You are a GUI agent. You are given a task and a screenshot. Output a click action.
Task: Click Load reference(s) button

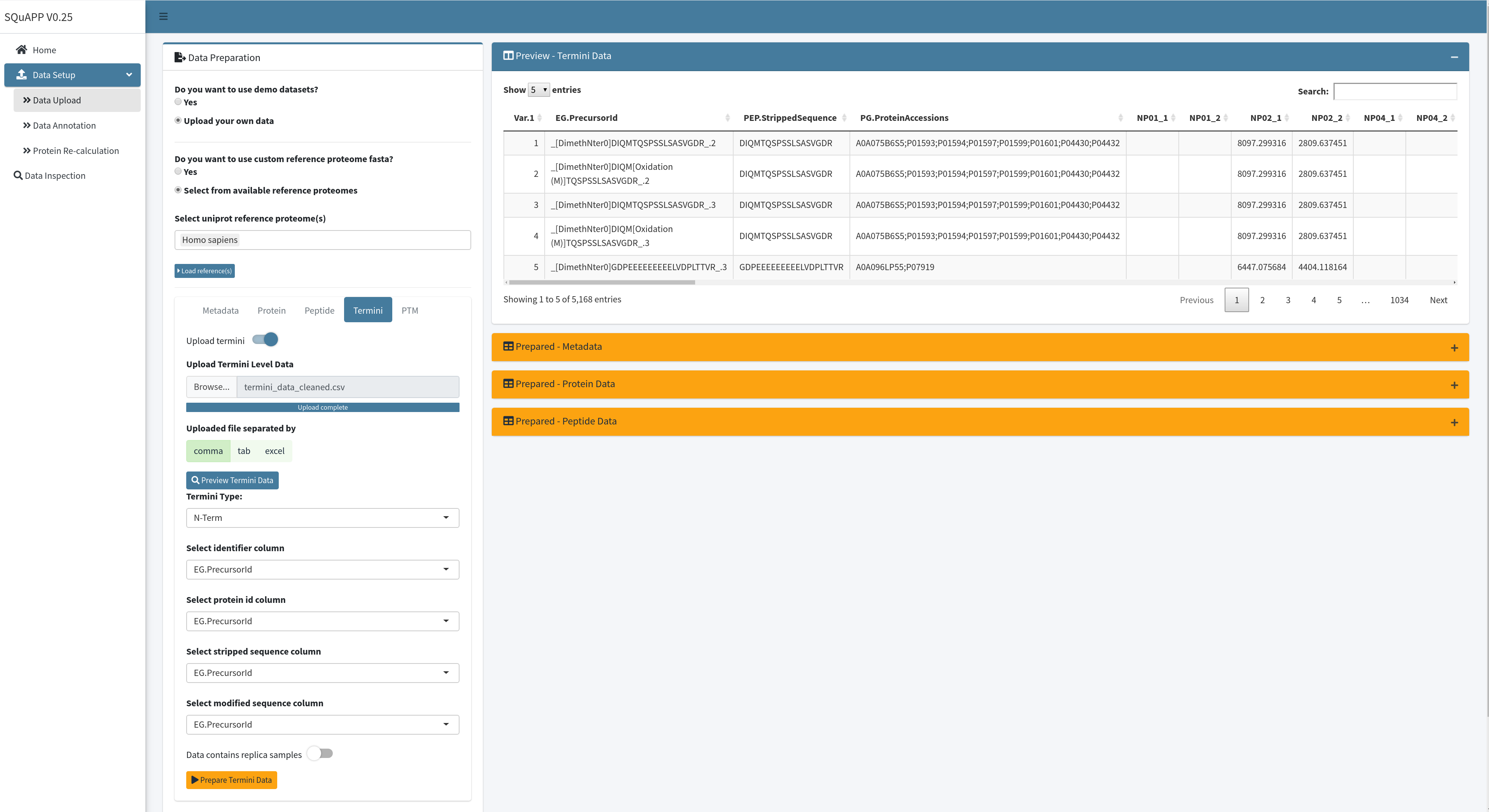click(204, 271)
